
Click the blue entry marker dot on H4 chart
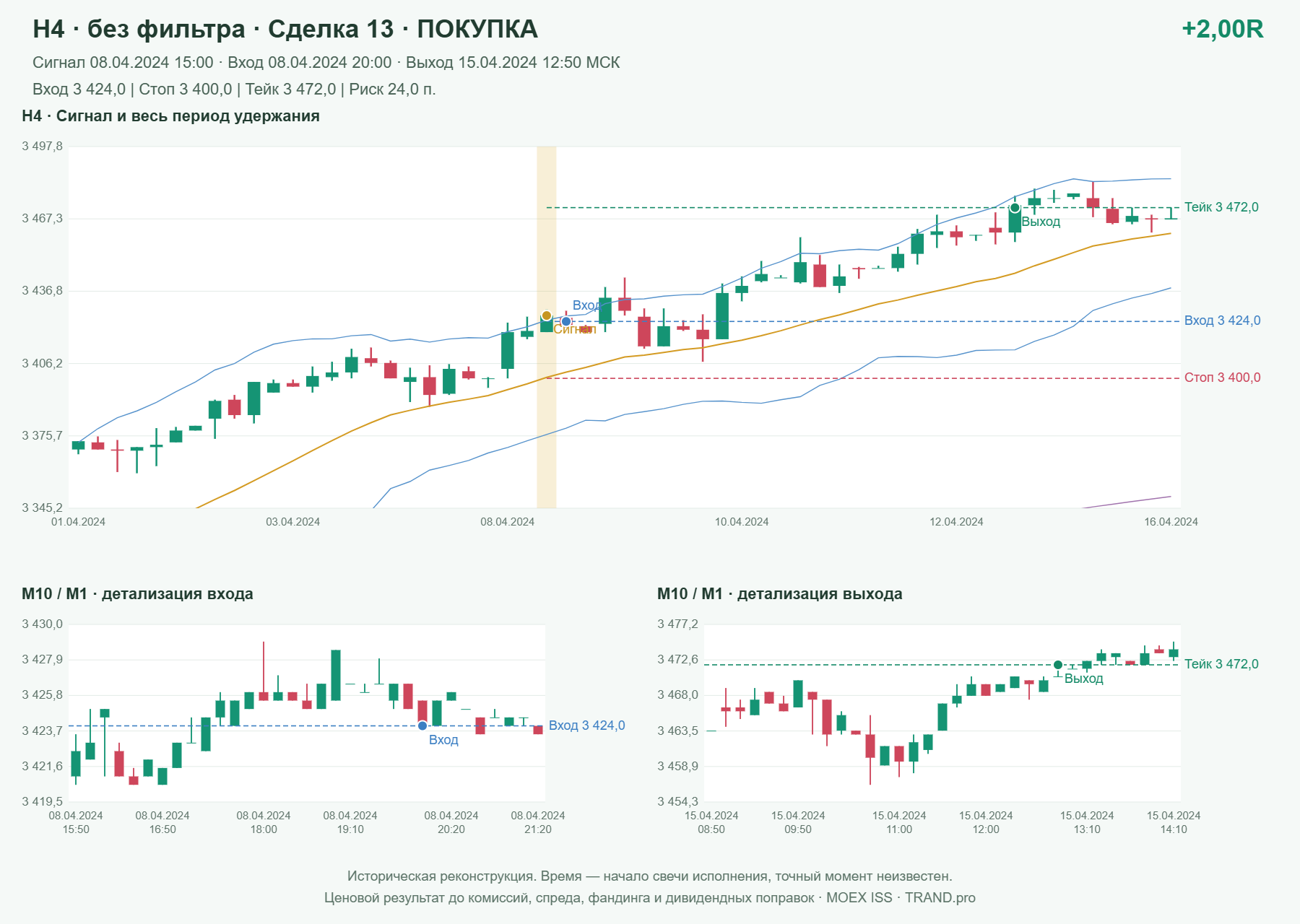(x=566, y=321)
